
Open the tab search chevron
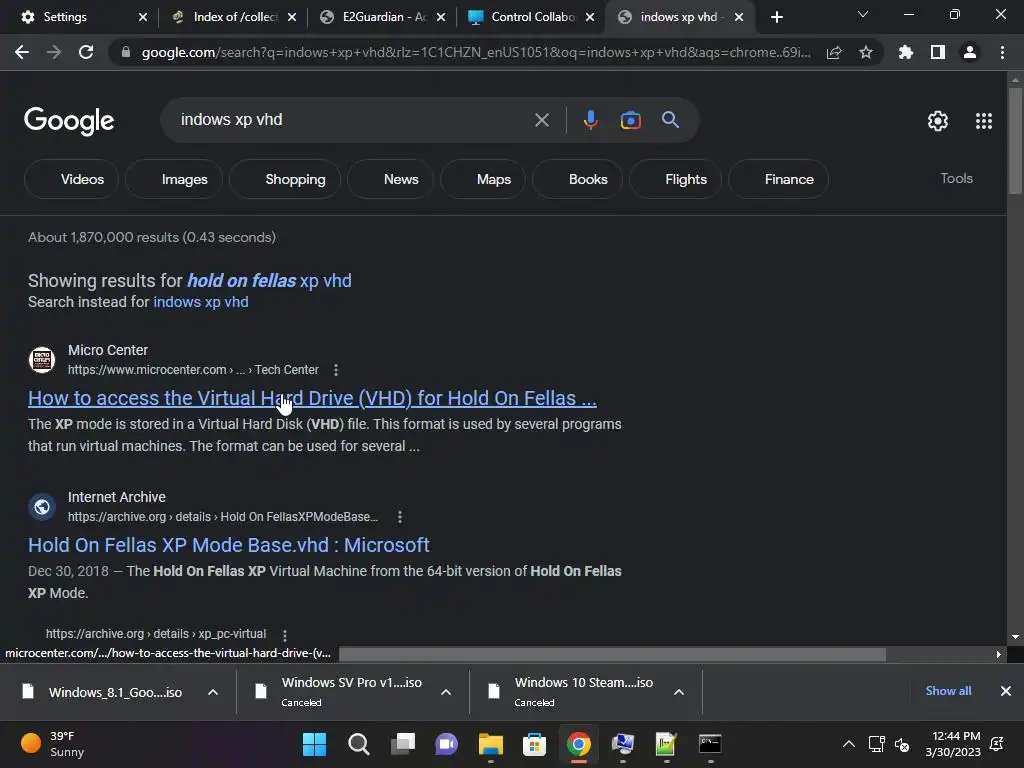(x=863, y=14)
